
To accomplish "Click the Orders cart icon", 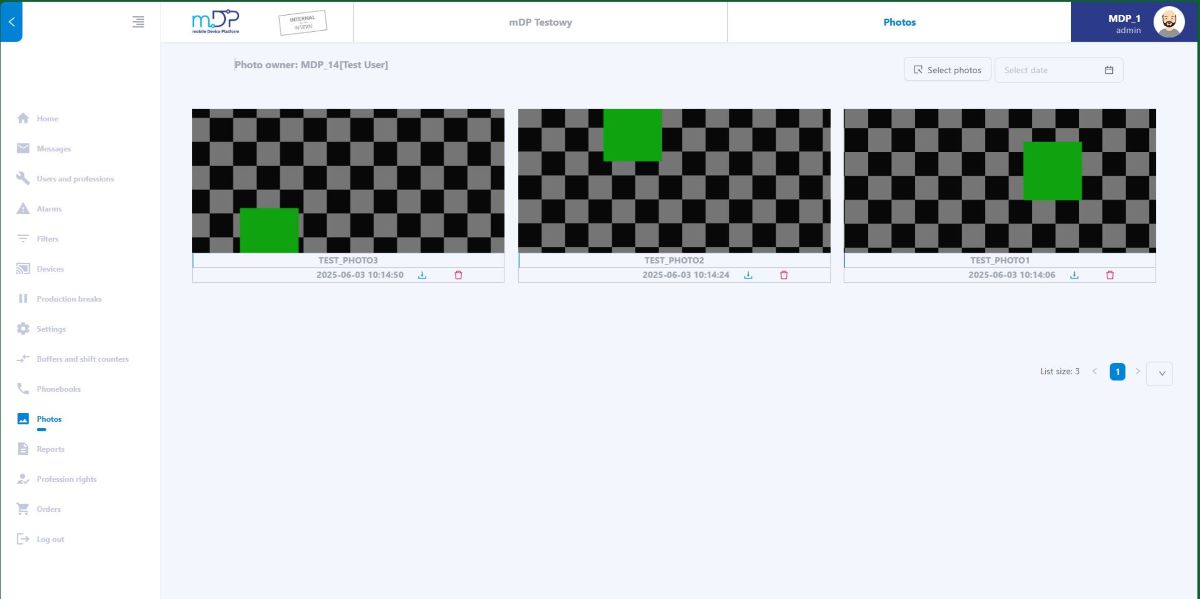I will tap(23, 509).
